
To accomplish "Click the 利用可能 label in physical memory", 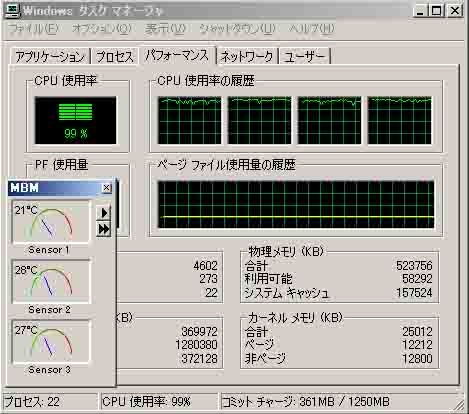I will click(x=269, y=279).
